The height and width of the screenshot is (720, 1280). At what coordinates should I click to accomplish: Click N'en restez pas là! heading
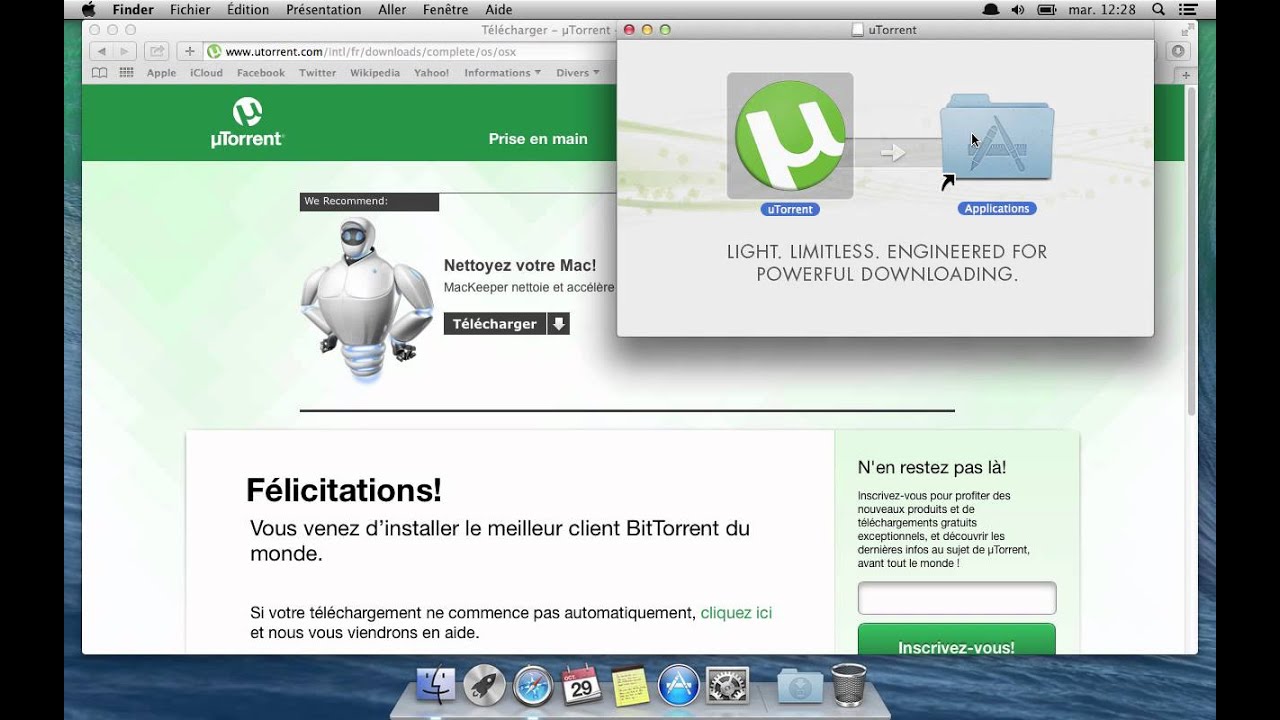(932, 468)
